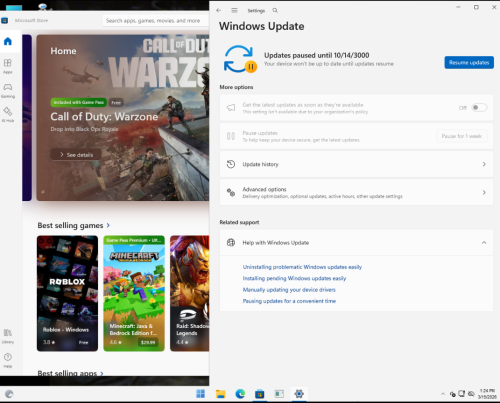Switch to Settings gear taskbar icon

pyautogui.click(x=299, y=394)
